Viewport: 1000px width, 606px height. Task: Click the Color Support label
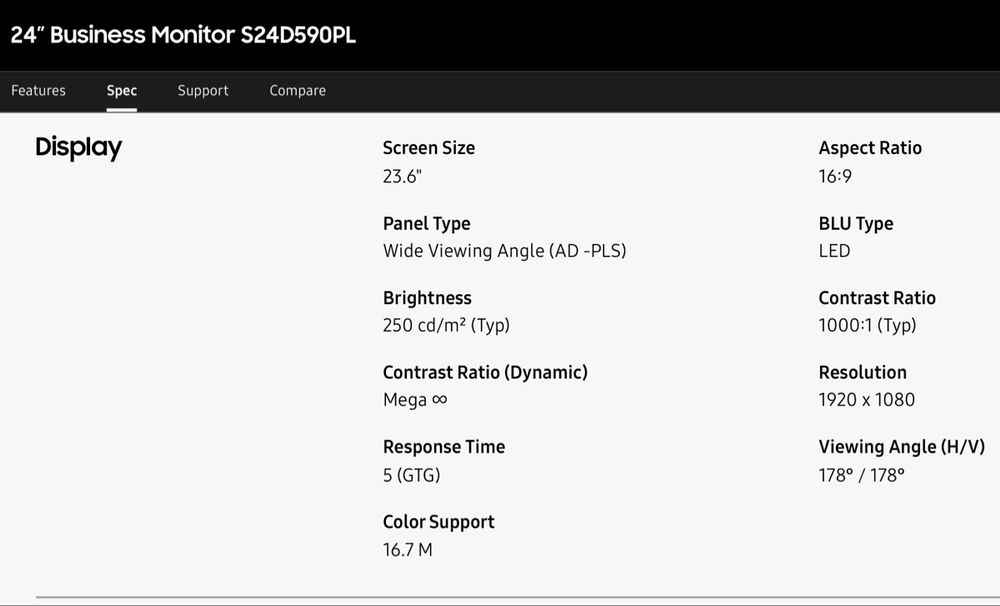tap(438, 522)
